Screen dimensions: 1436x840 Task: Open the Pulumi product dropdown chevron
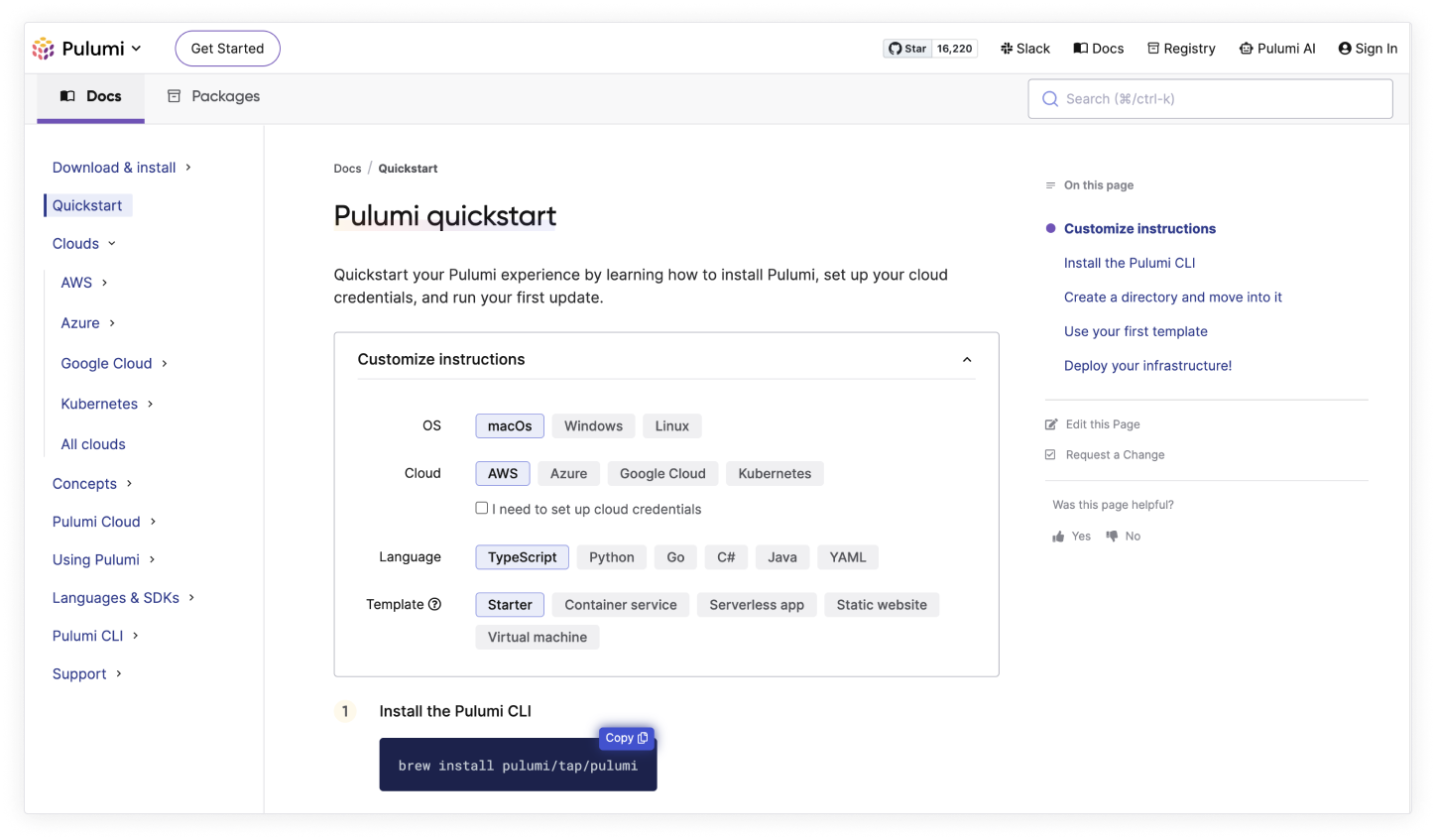[x=136, y=49]
